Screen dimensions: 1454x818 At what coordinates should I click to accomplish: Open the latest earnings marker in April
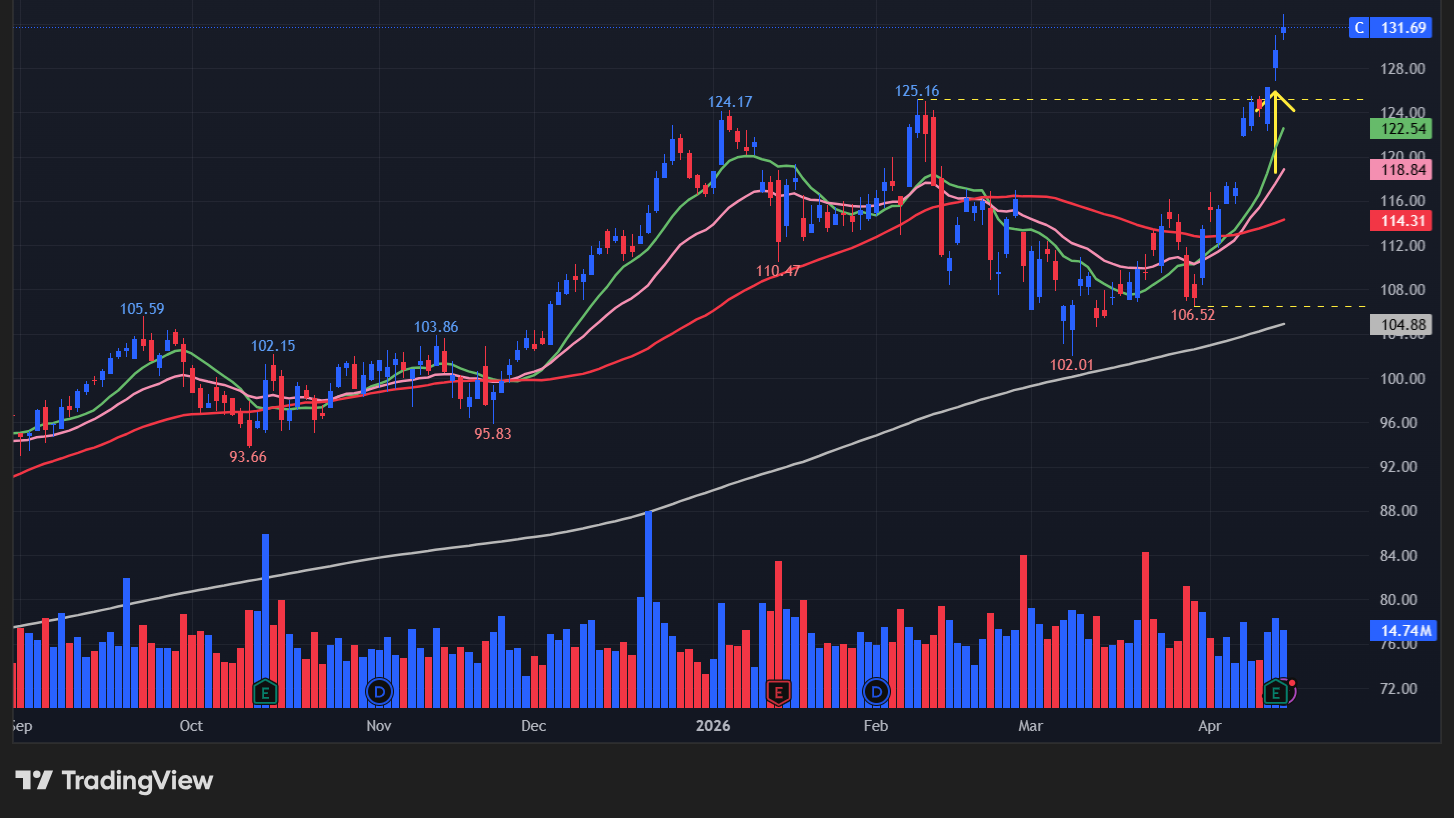click(1275, 690)
